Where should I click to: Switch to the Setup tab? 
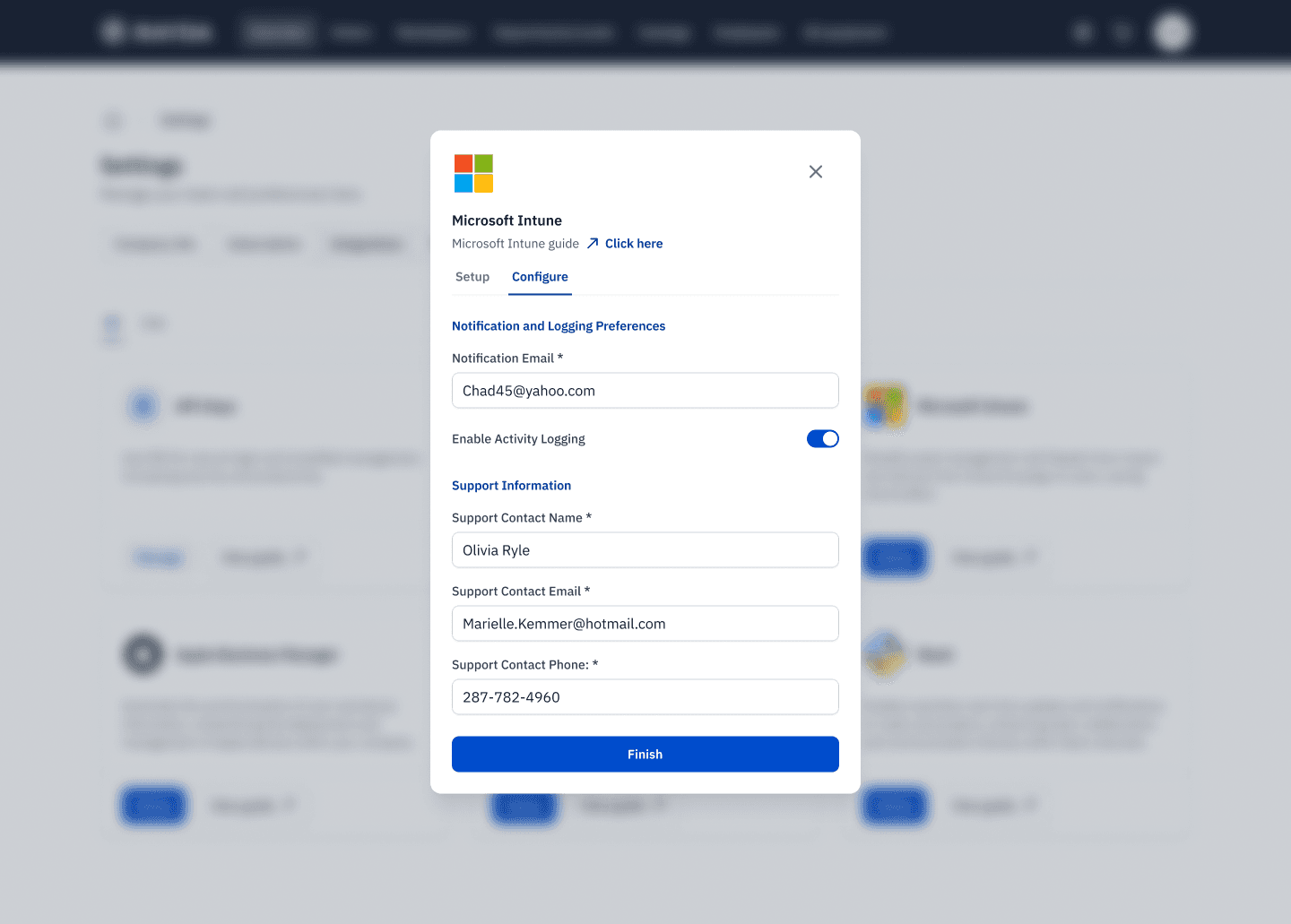tap(472, 277)
